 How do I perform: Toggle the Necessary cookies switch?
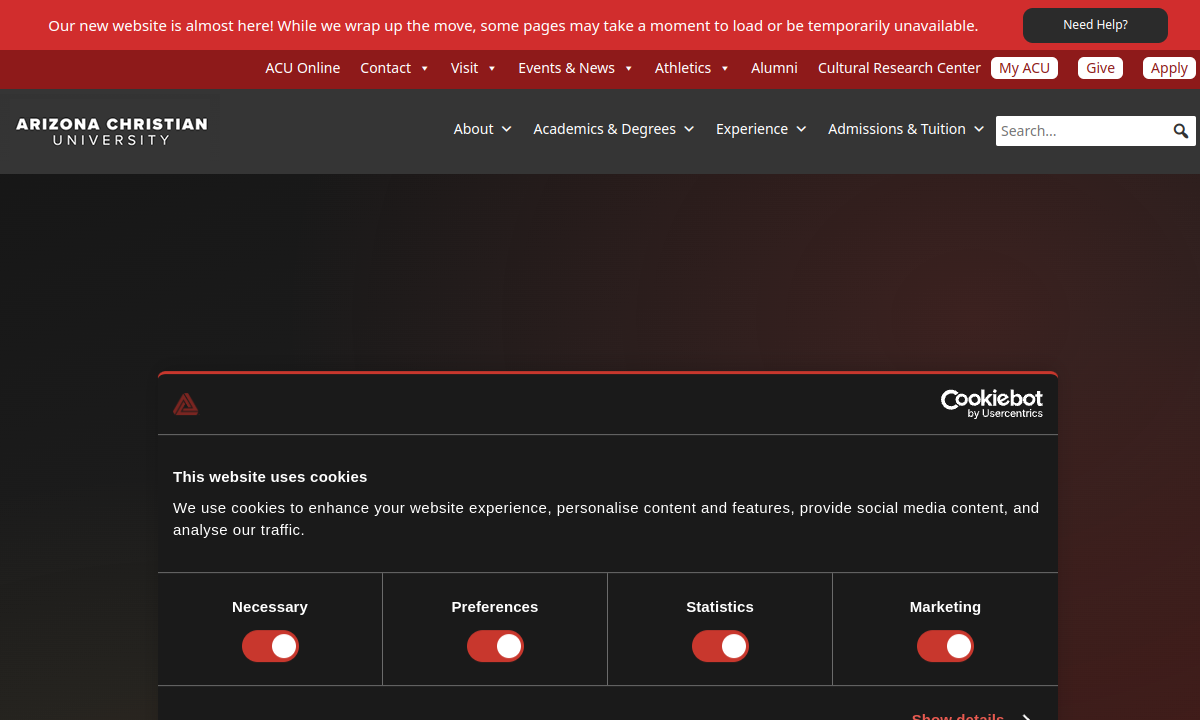(x=270, y=646)
